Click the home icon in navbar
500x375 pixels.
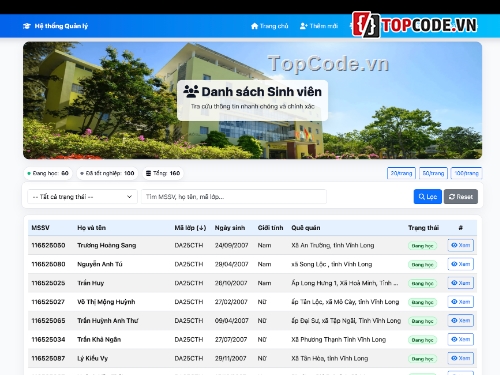click(x=255, y=26)
